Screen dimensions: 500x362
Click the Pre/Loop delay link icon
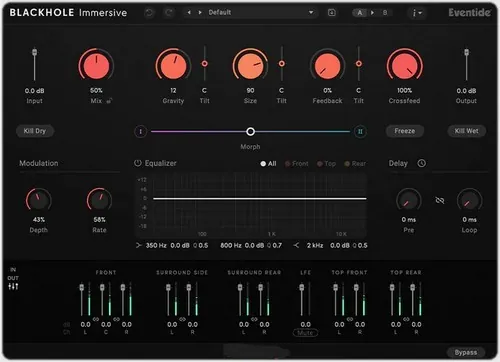point(440,200)
